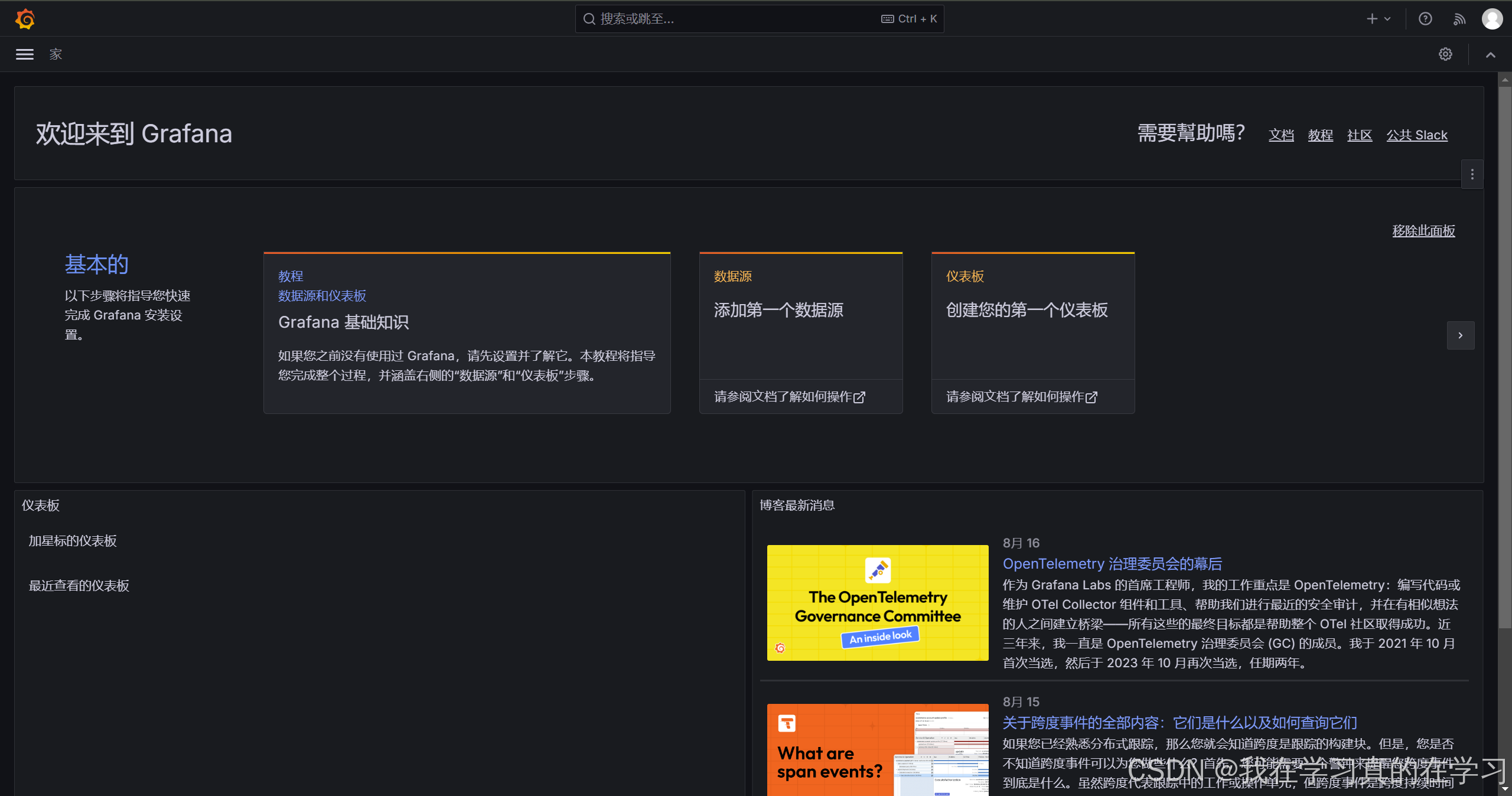Open the data source card docs link
Screen dimensions: 1512x796
point(790,397)
